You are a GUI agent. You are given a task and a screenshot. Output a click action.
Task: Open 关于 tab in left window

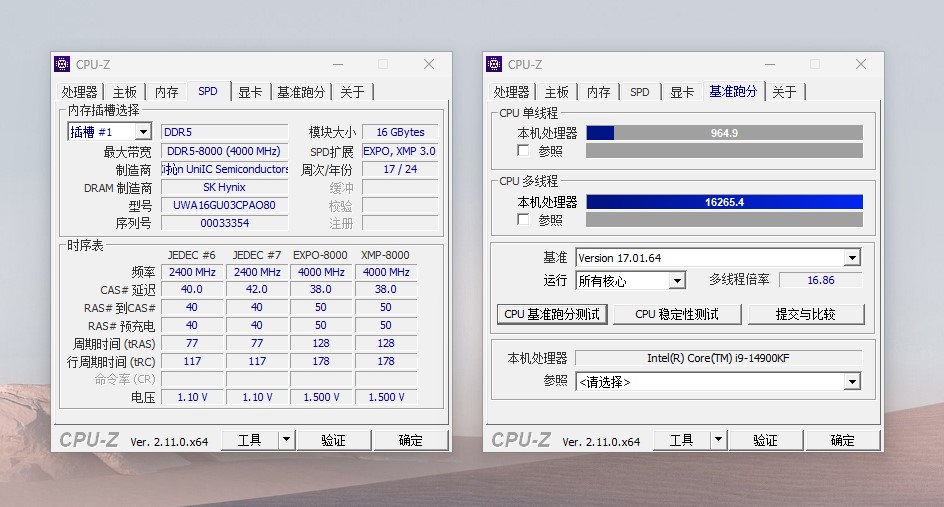[x=352, y=92]
